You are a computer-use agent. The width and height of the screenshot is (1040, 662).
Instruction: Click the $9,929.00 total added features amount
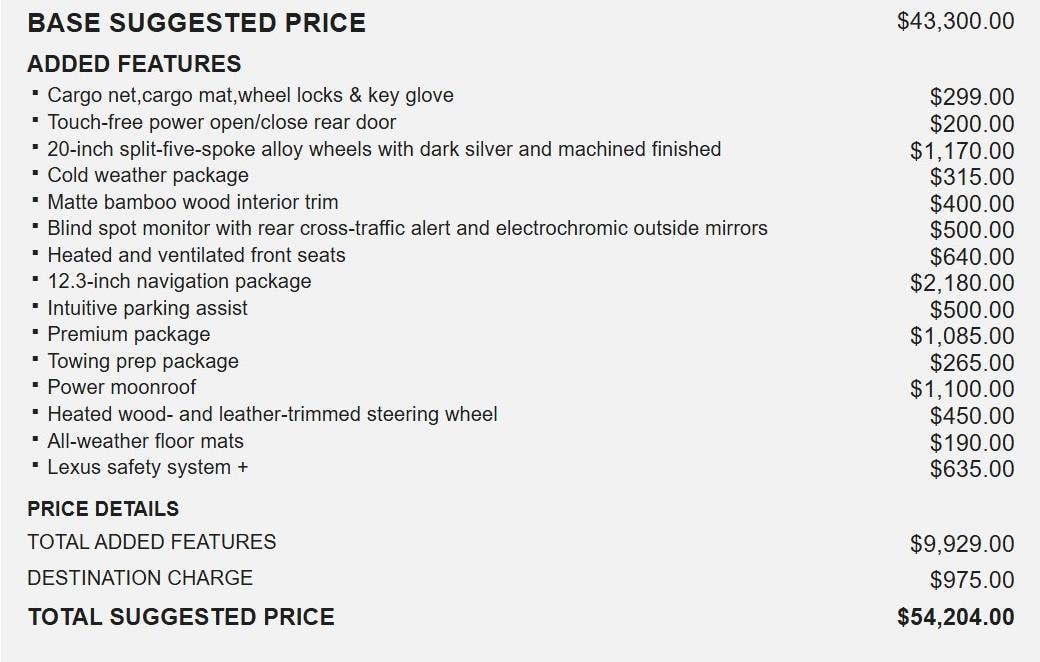[x=962, y=544]
